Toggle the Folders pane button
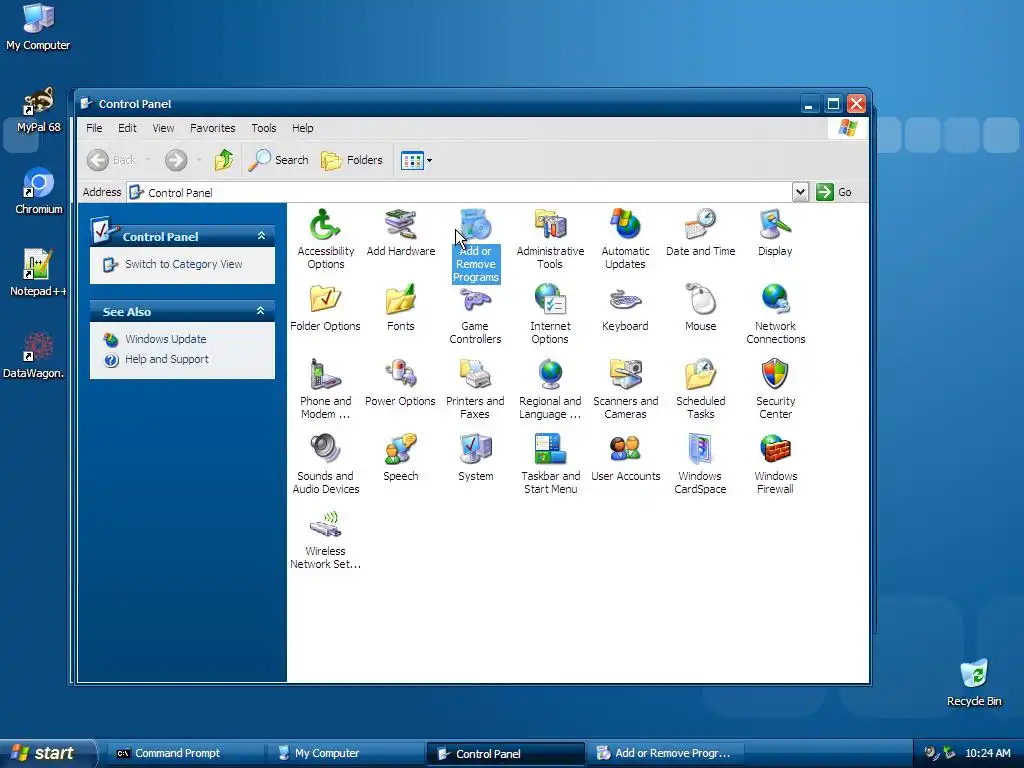The height and width of the screenshot is (768, 1024). pyautogui.click(x=351, y=160)
